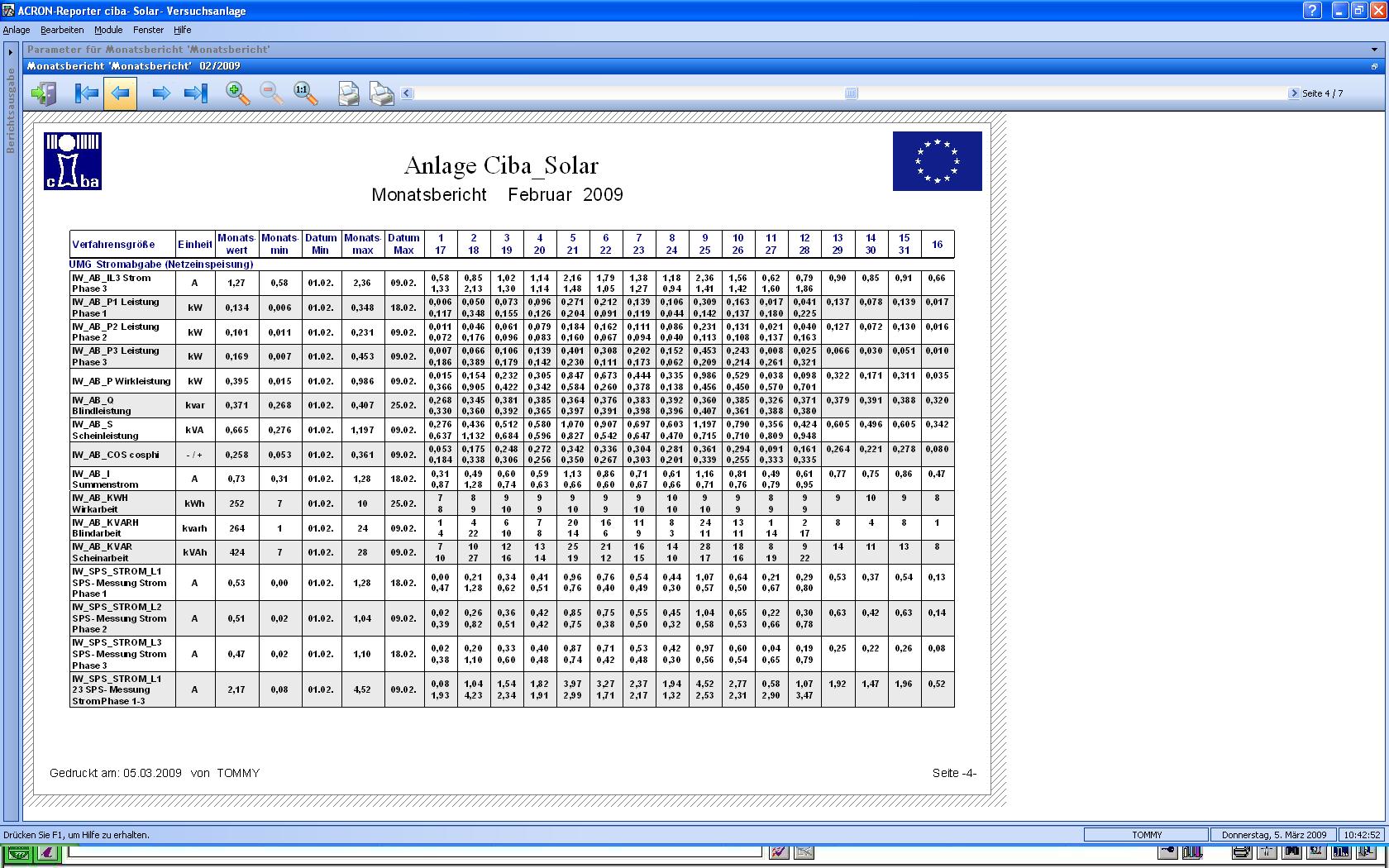Go to next page with right arrow
1389x868 pixels.
[161, 93]
